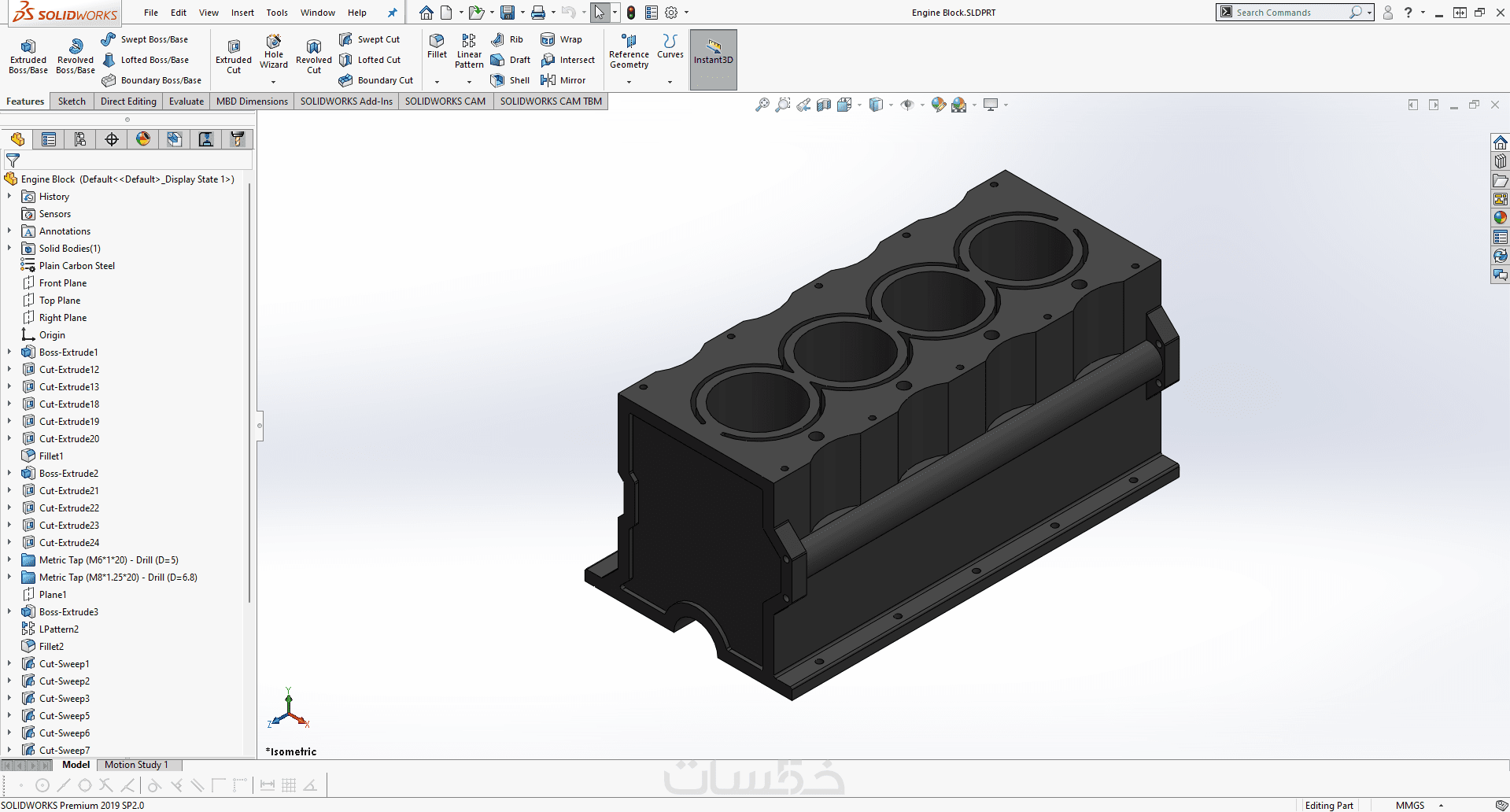Expand the History folder
The width and height of the screenshot is (1510, 812).
tap(9, 197)
